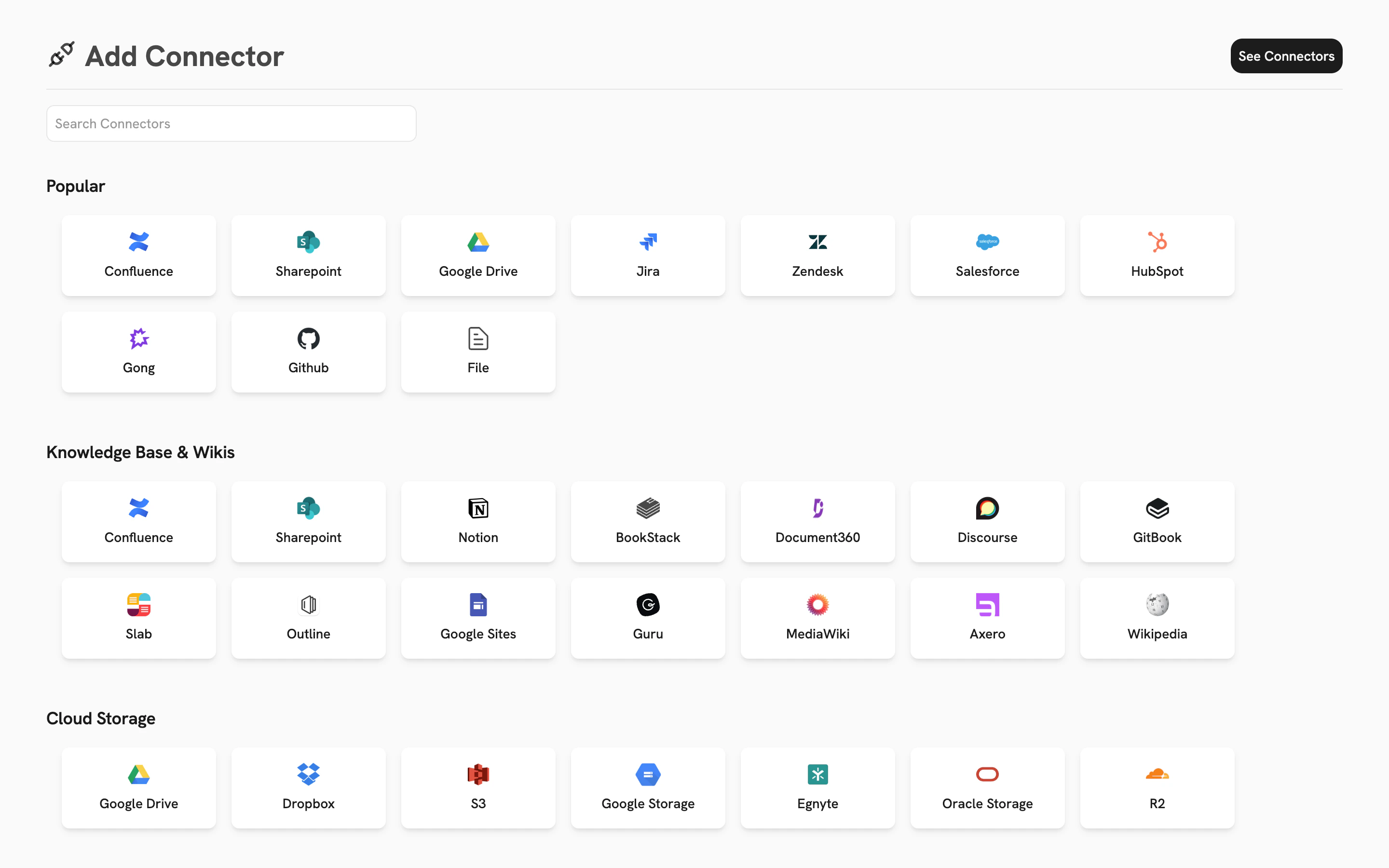Image resolution: width=1389 pixels, height=868 pixels.
Task: Click the Search Connectors field
Action: 231,123
